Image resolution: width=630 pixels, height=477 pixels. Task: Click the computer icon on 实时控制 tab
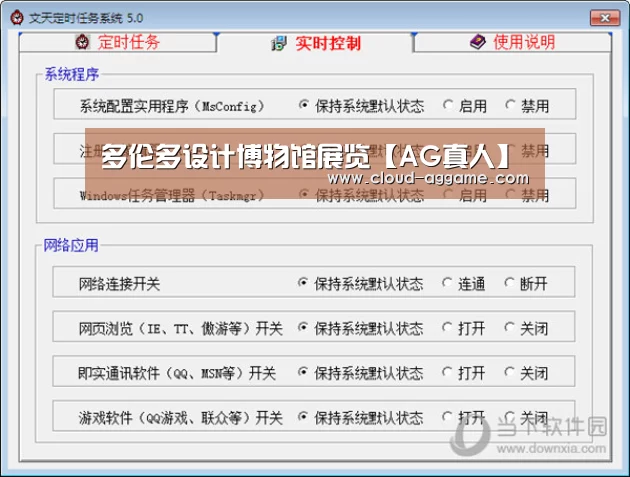point(279,43)
